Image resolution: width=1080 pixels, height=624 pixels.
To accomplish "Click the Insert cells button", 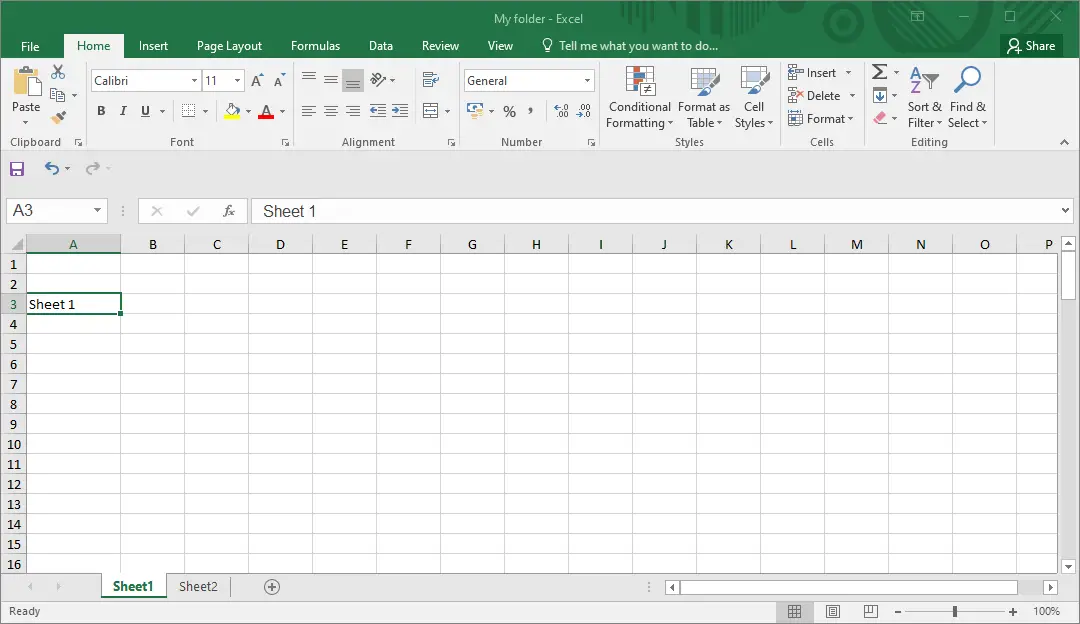I will click(x=820, y=72).
